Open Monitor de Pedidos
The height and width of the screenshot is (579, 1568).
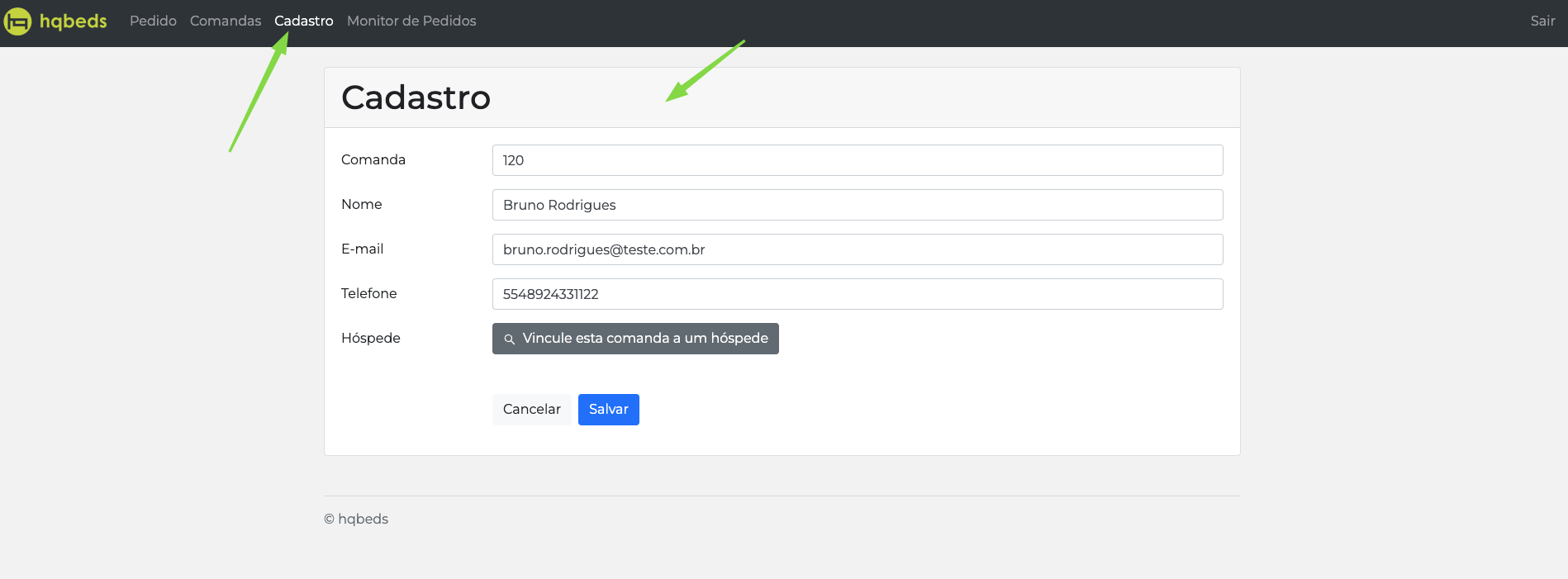(411, 21)
